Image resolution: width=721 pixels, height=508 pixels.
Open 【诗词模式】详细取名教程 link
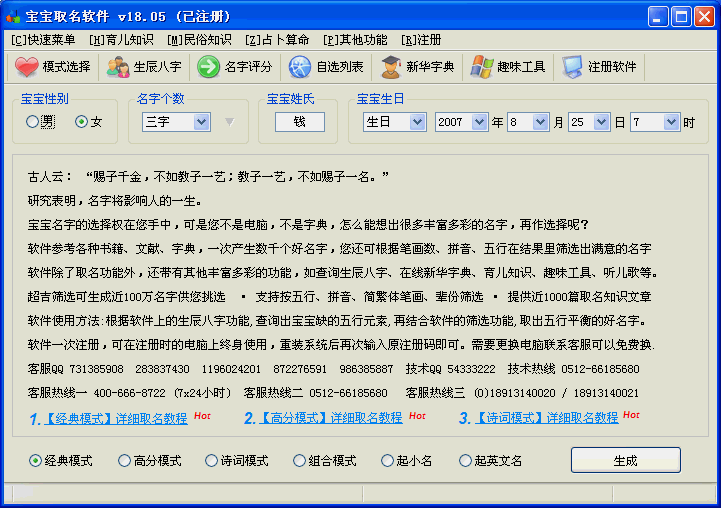click(547, 418)
